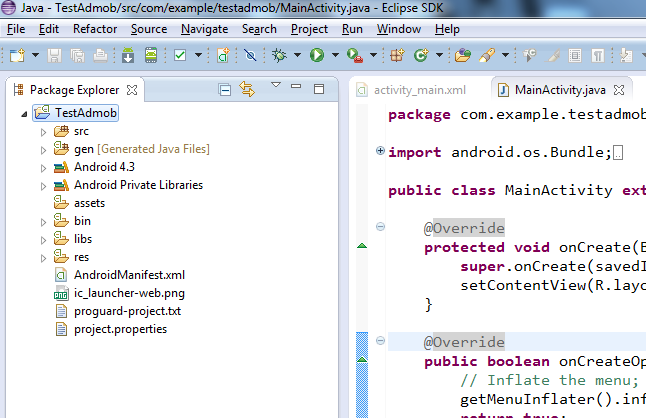Open the Android SDK Manager icon
Screen dimensions: 646x418
point(128,55)
